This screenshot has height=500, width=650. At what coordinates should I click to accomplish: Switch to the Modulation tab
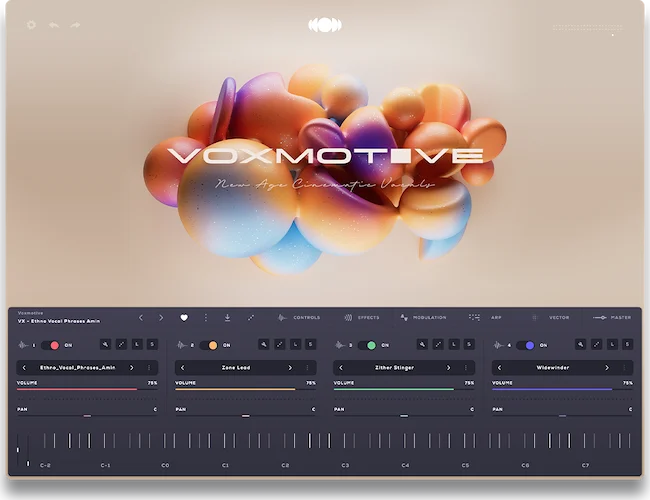pyautogui.click(x=423, y=318)
